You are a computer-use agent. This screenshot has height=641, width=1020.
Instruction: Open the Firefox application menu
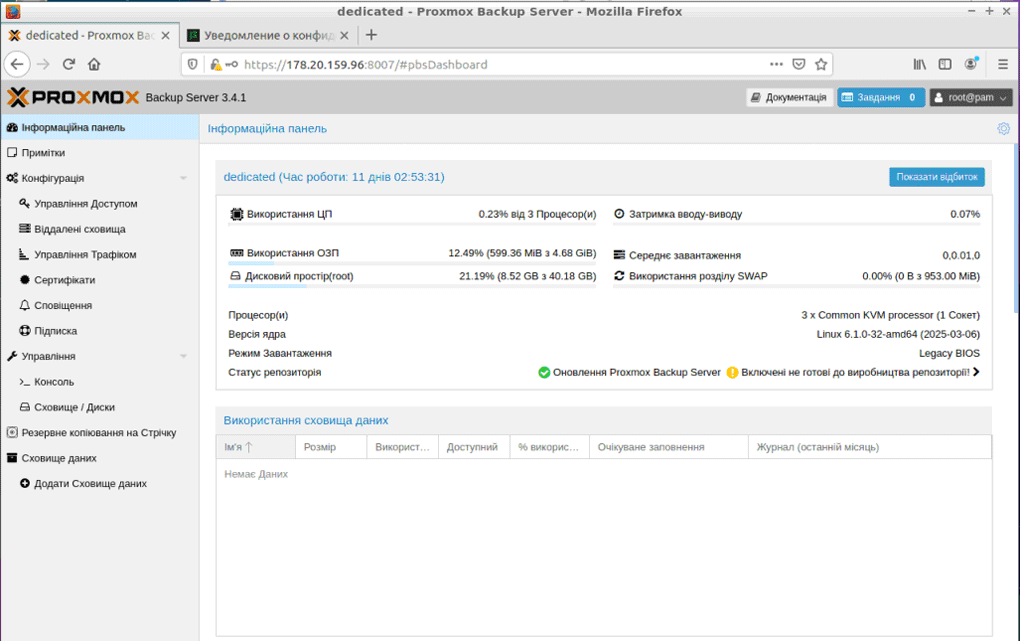coord(1002,63)
